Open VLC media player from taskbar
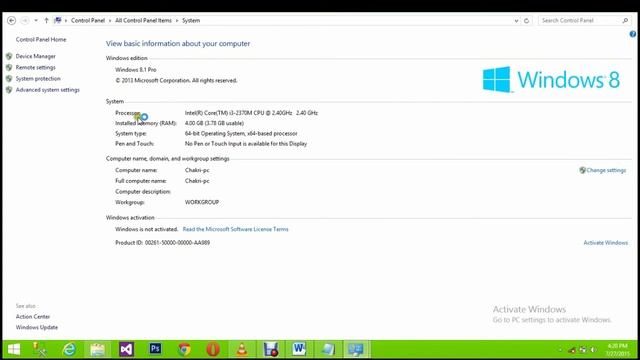Viewport: 640px width, 360px height. (242, 349)
